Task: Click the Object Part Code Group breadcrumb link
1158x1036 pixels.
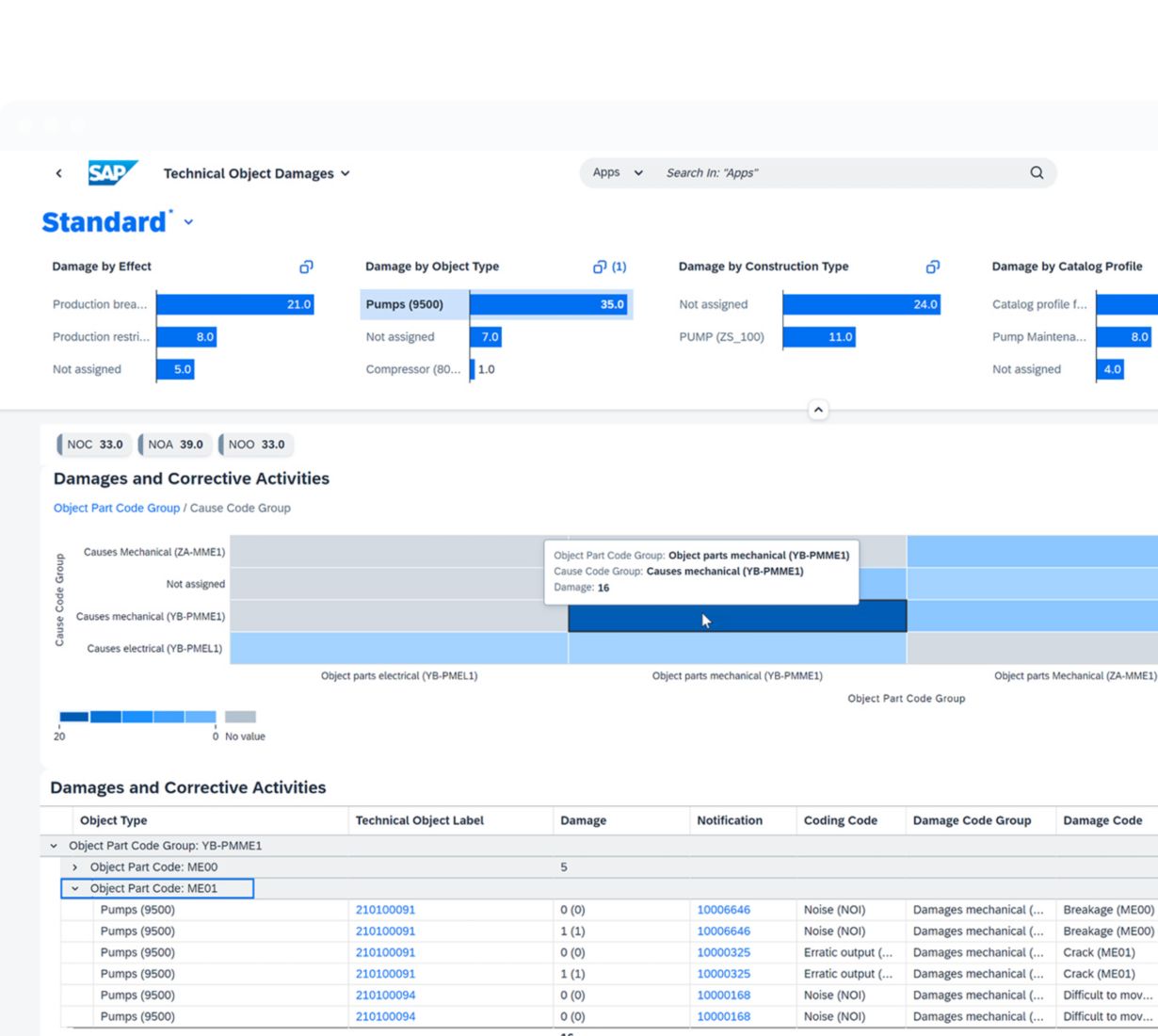Action: coord(116,508)
